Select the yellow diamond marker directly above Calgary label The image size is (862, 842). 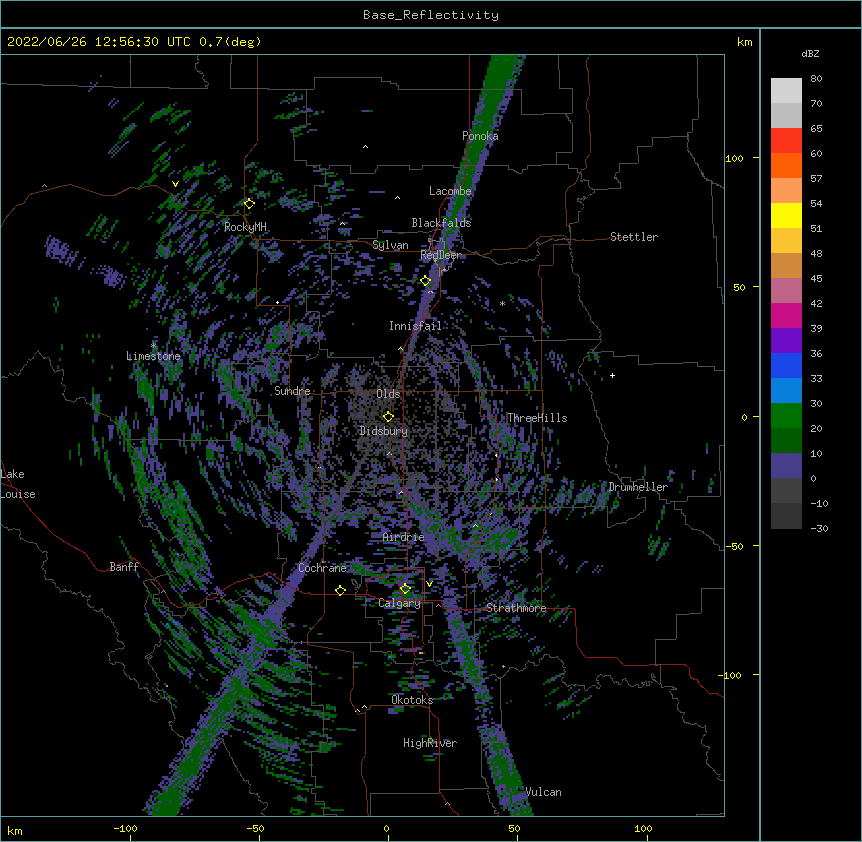tap(405, 589)
